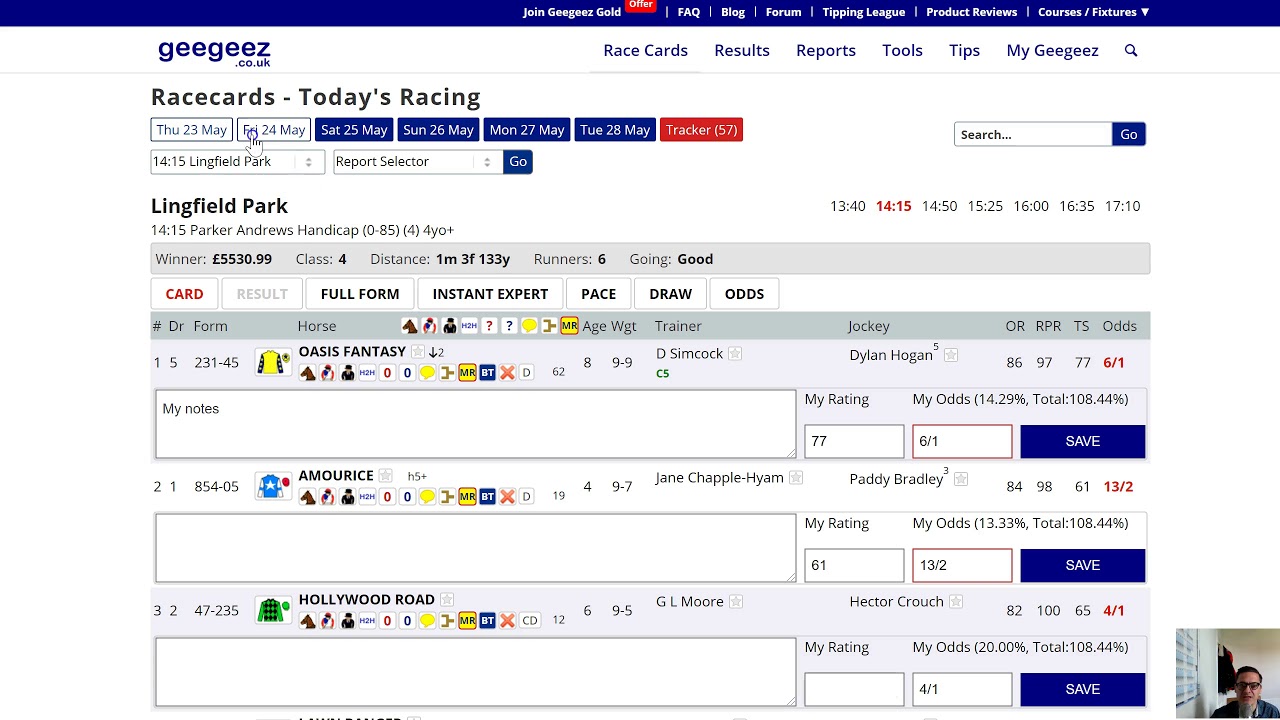Select Thu 23 May date button
Screen dimensions: 1280x720
(x=191, y=130)
